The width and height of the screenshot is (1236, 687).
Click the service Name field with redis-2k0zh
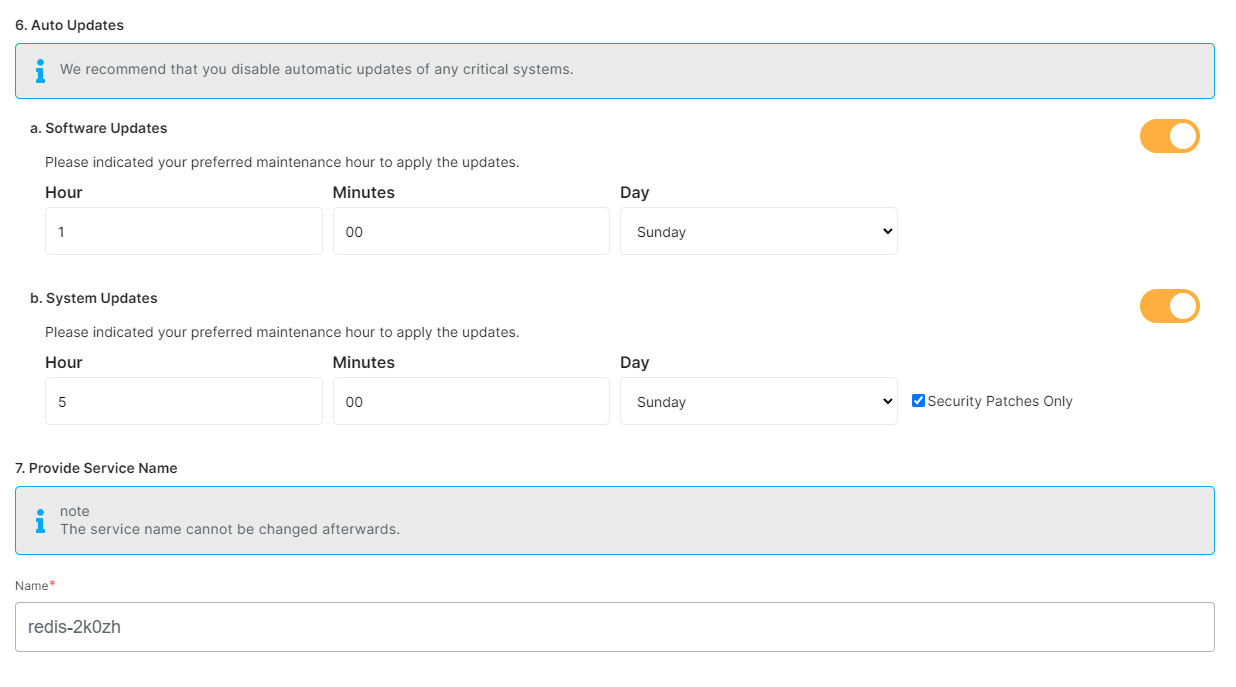614,627
